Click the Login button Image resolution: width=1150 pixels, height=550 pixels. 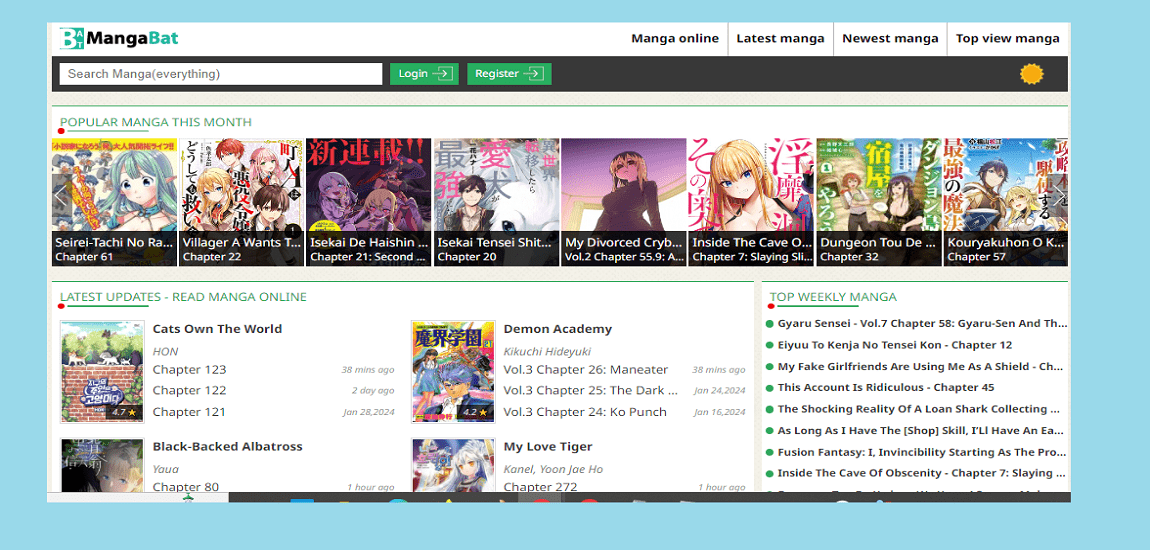pyautogui.click(x=424, y=74)
